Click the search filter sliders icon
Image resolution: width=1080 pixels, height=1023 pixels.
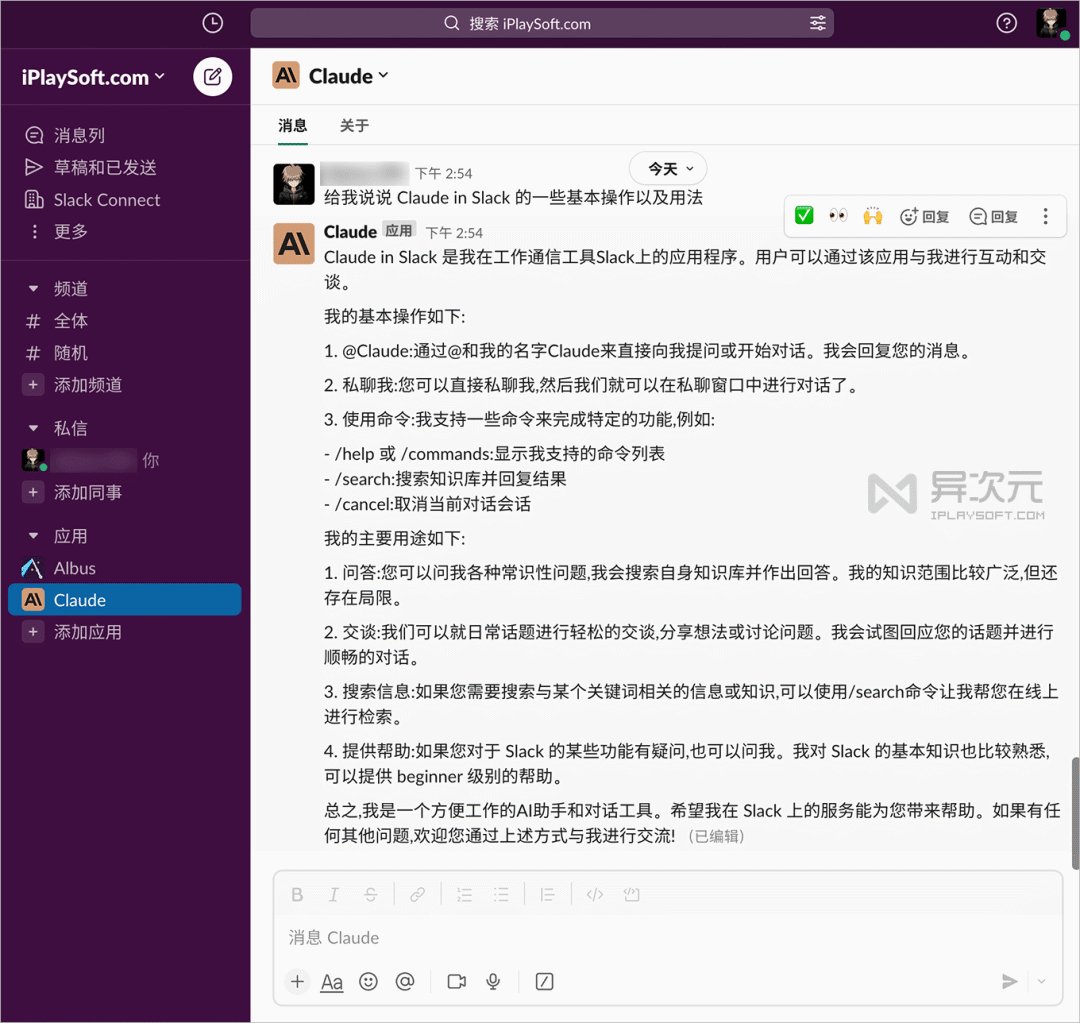click(818, 23)
